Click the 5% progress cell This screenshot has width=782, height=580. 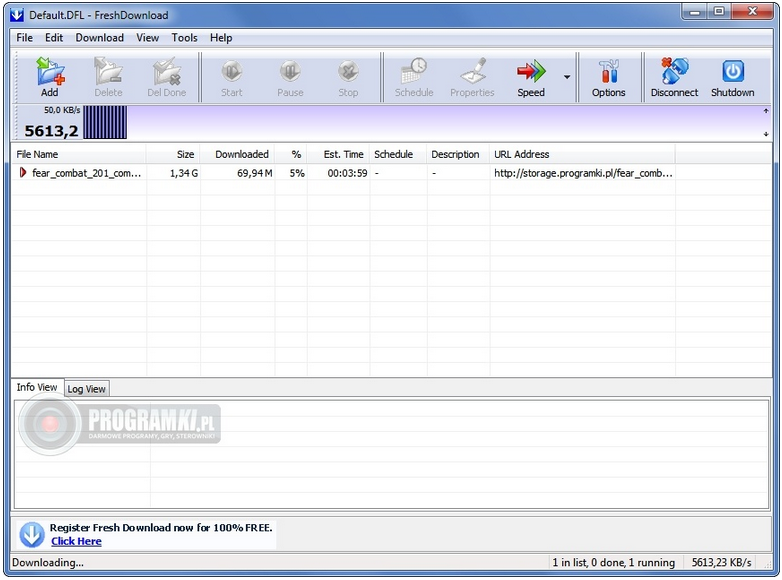coord(297,173)
